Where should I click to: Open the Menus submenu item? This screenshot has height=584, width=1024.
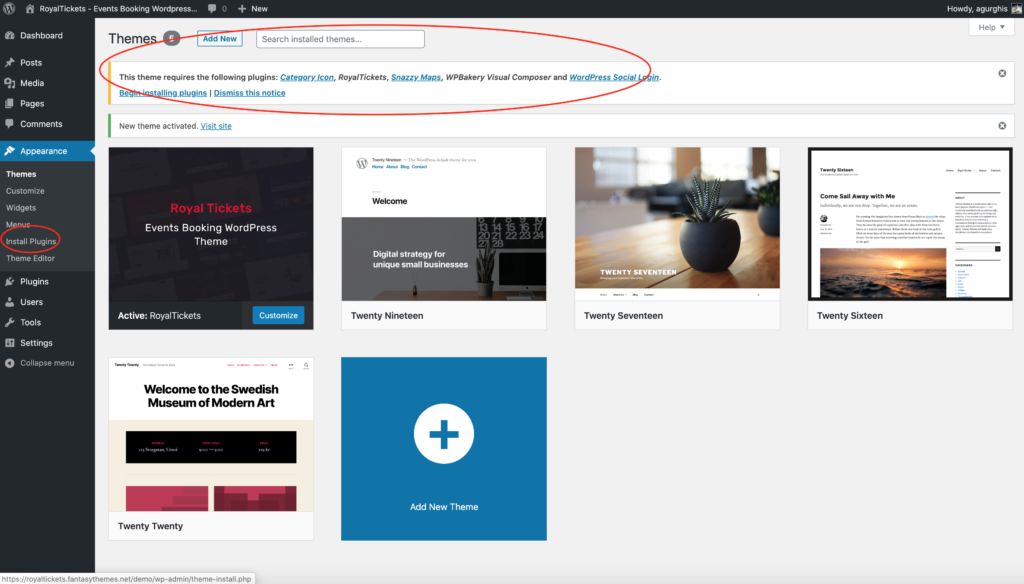pos(18,225)
